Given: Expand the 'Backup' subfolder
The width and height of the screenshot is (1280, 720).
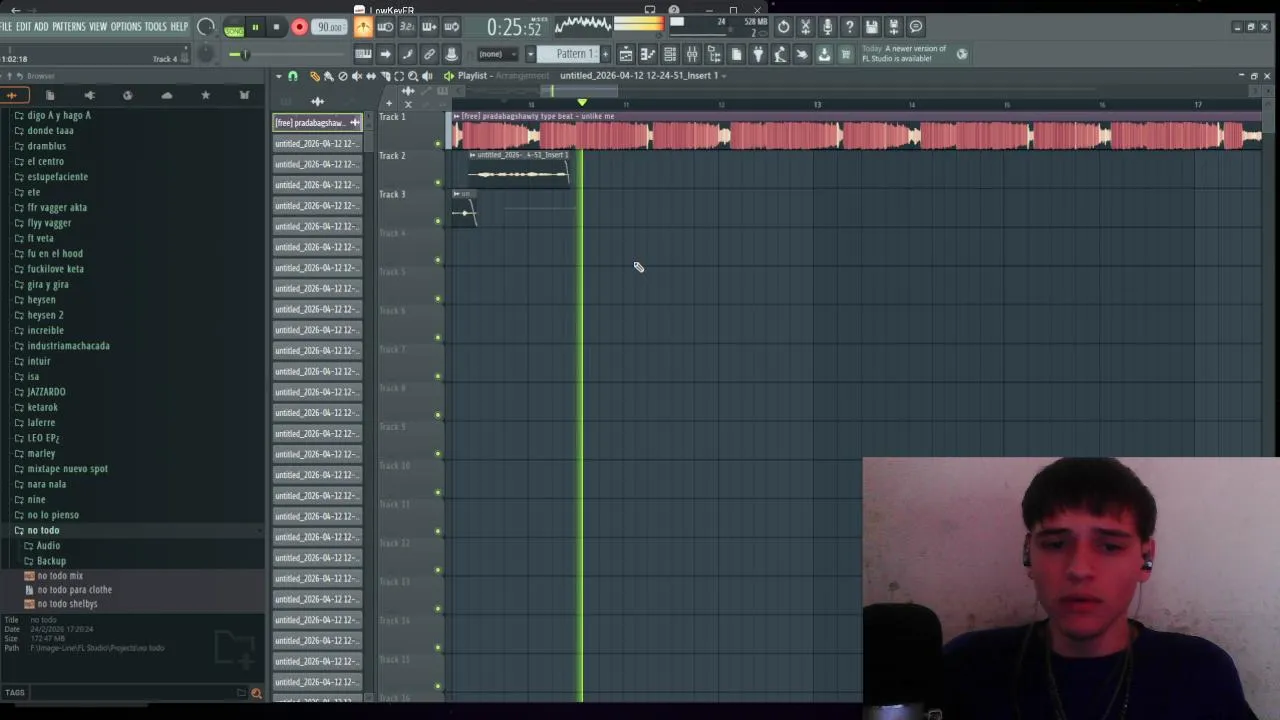Looking at the screenshot, I should point(51,561).
